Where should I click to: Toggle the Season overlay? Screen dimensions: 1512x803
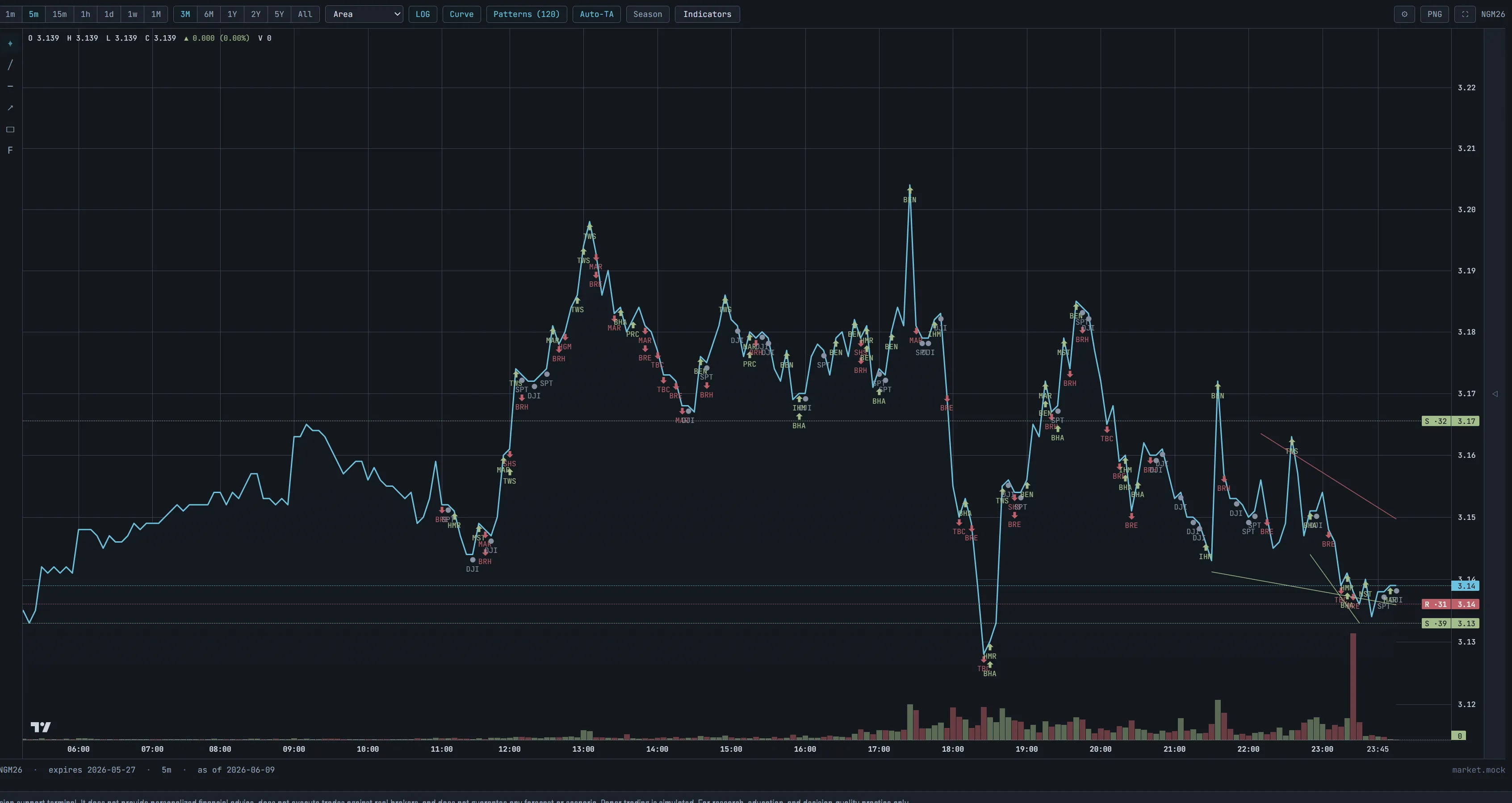[x=647, y=14]
